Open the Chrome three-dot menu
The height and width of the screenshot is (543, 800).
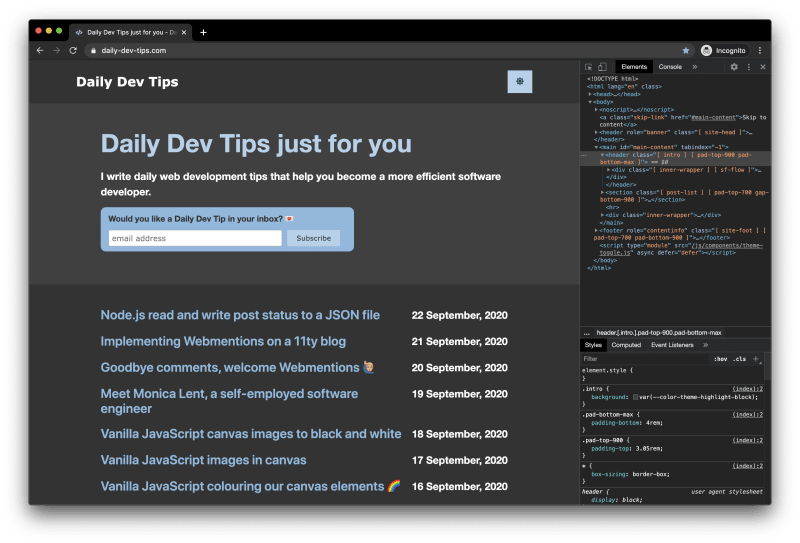tap(760, 51)
